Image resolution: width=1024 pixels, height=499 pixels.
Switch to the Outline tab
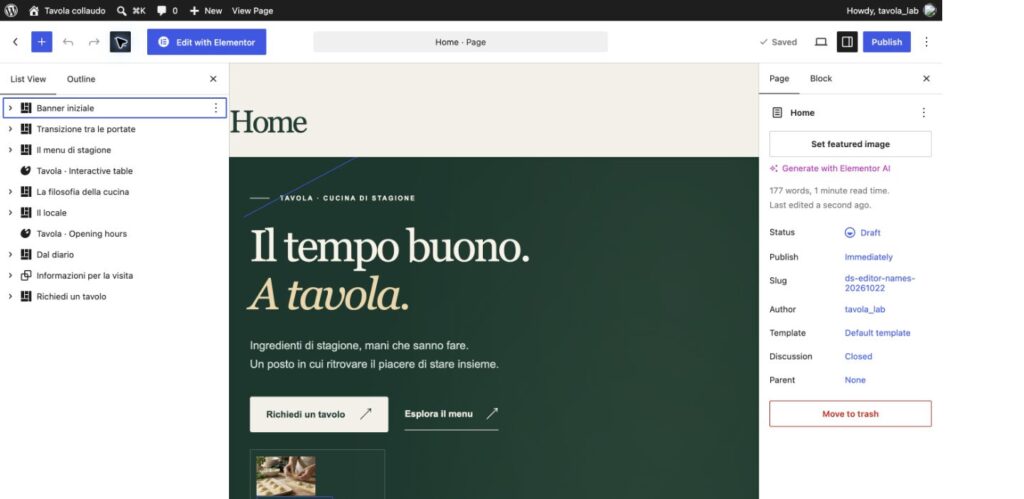click(x=81, y=79)
